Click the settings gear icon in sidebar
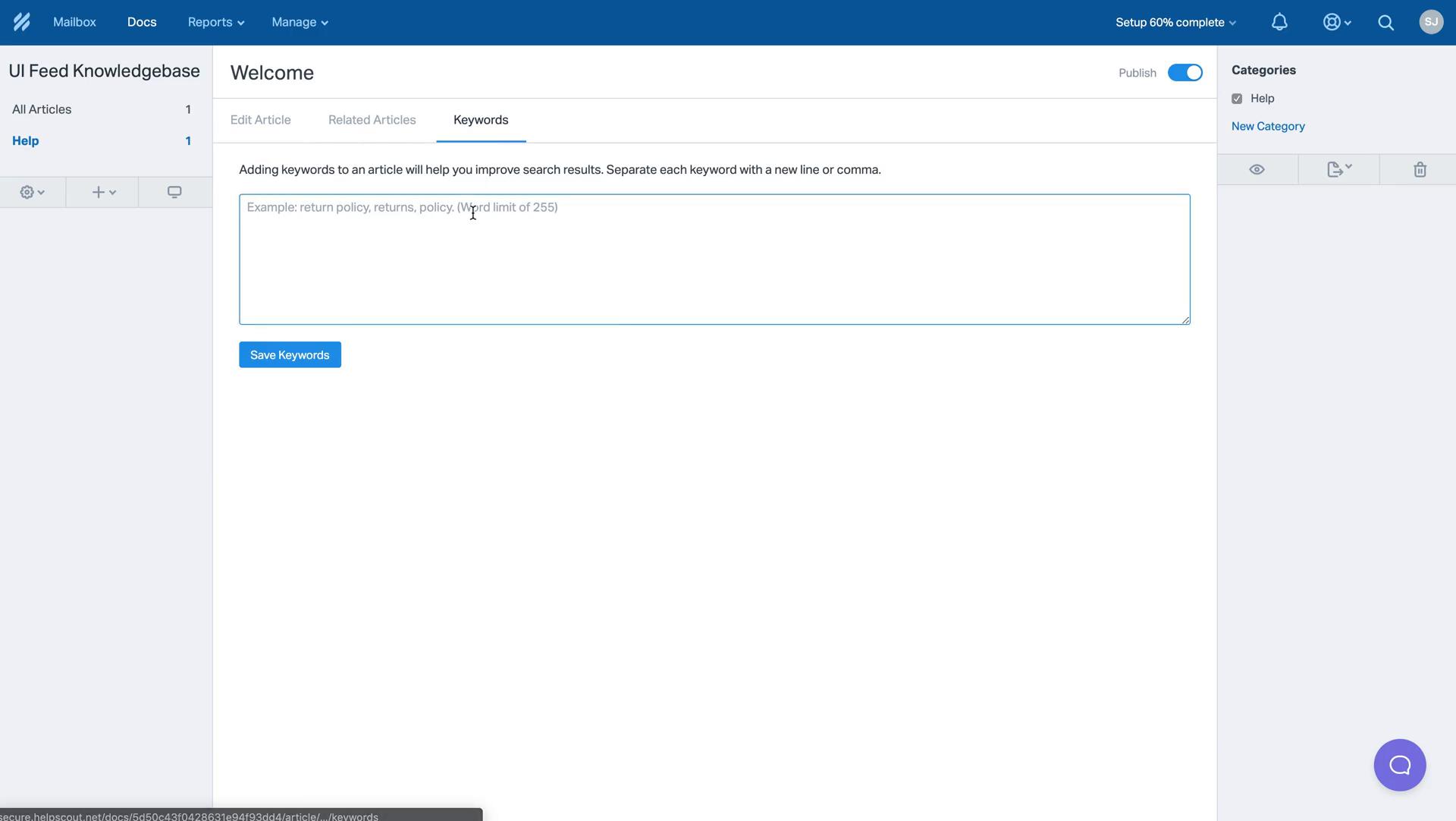Image resolution: width=1456 pixels, height=821 pixels. (27, 191)
